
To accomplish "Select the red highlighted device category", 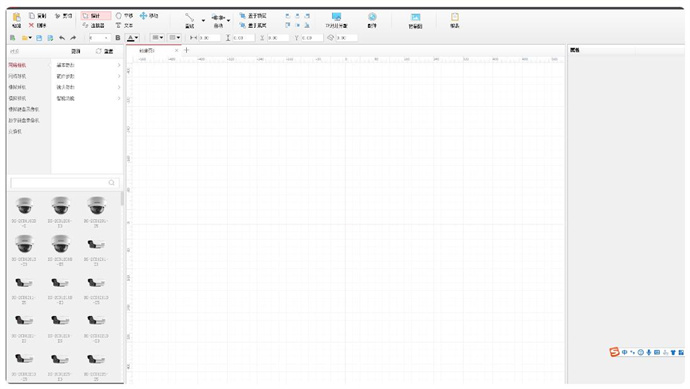I will click(17, 65).
